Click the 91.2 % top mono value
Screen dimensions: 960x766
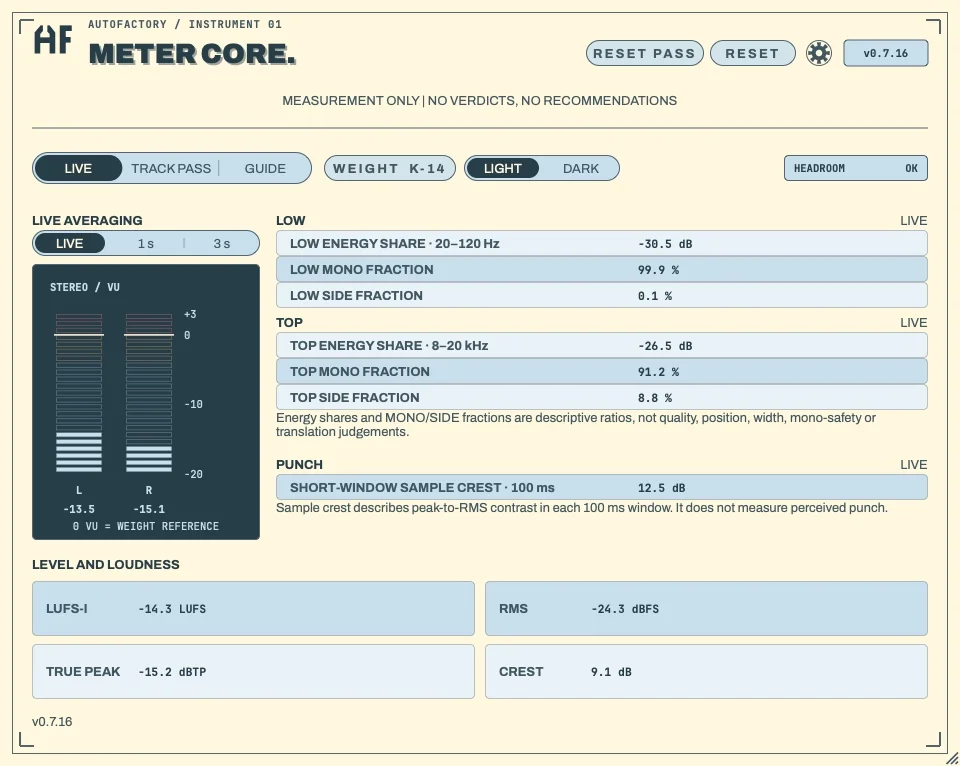coord(658,372)
